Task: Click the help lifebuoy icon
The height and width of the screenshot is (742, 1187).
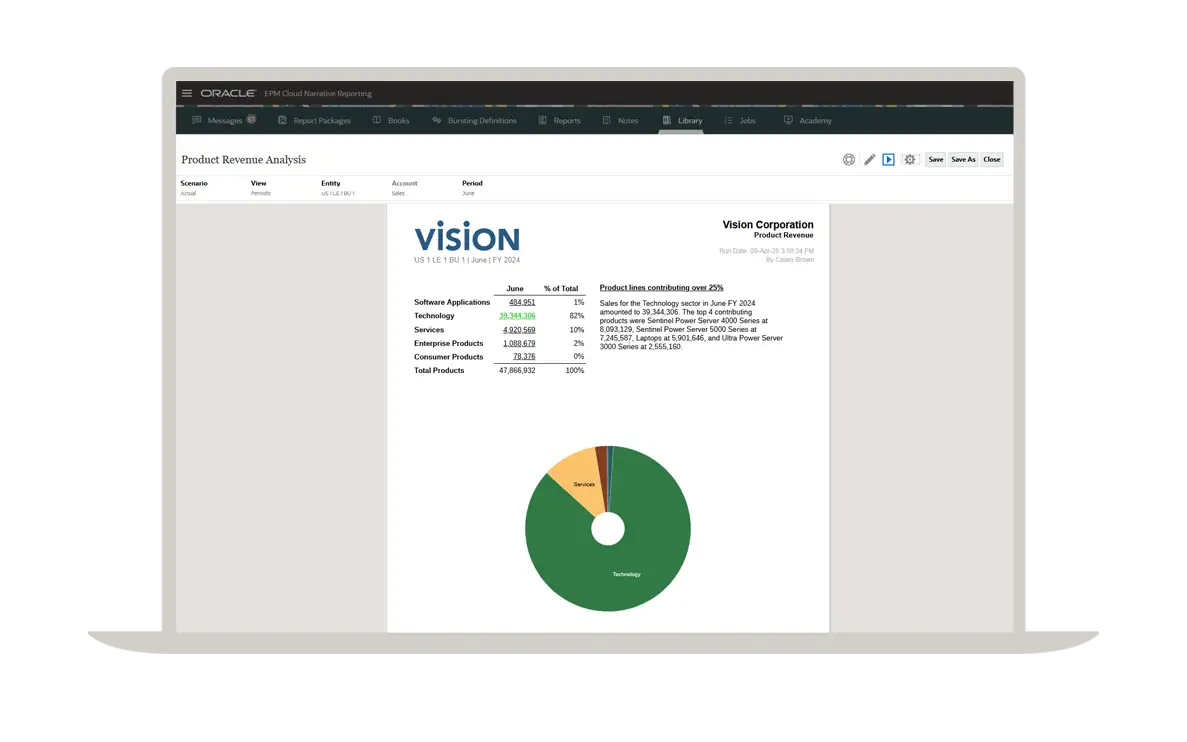Action: pos(849,160)
